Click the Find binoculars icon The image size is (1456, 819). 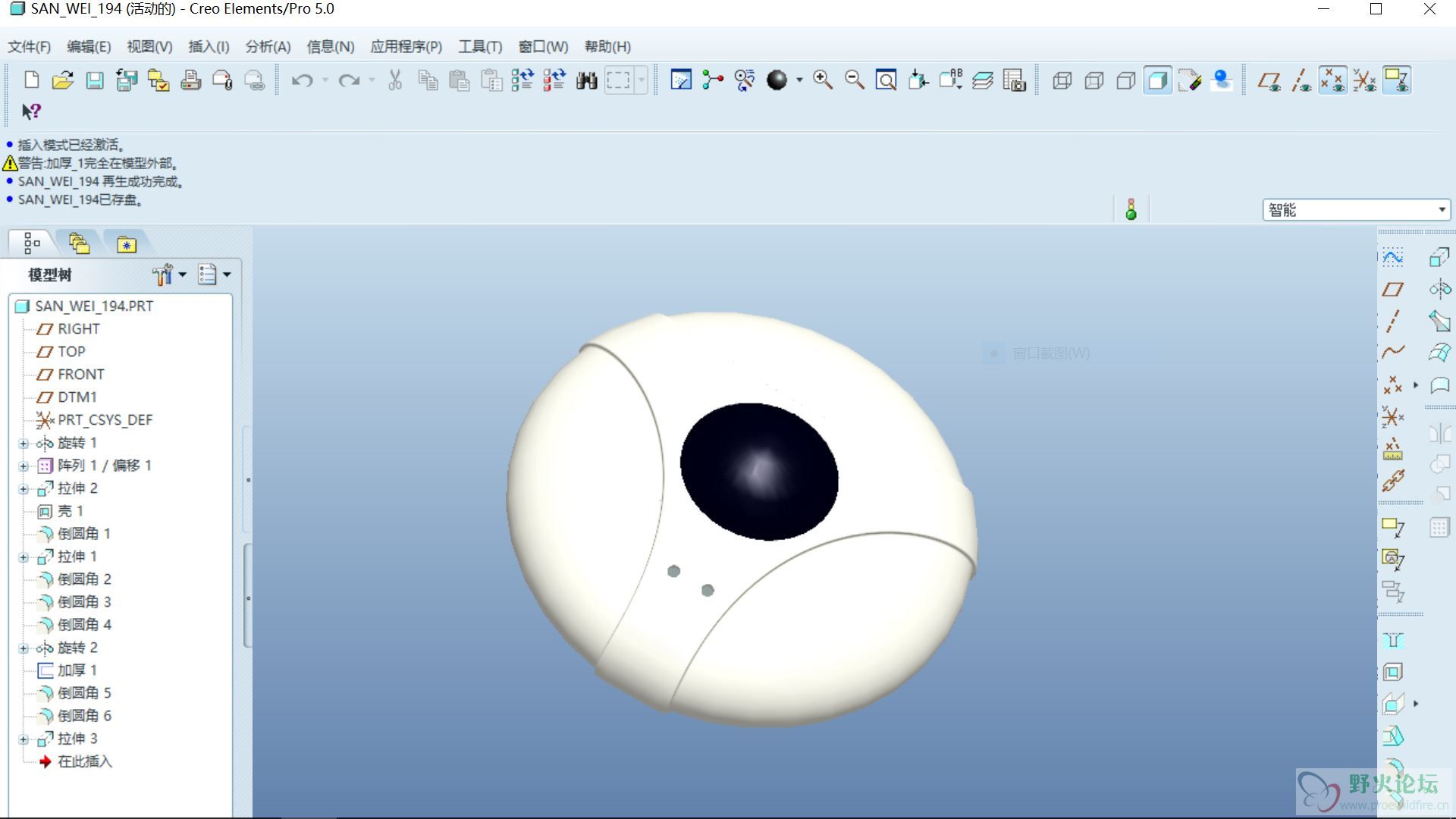click(586, 80)
